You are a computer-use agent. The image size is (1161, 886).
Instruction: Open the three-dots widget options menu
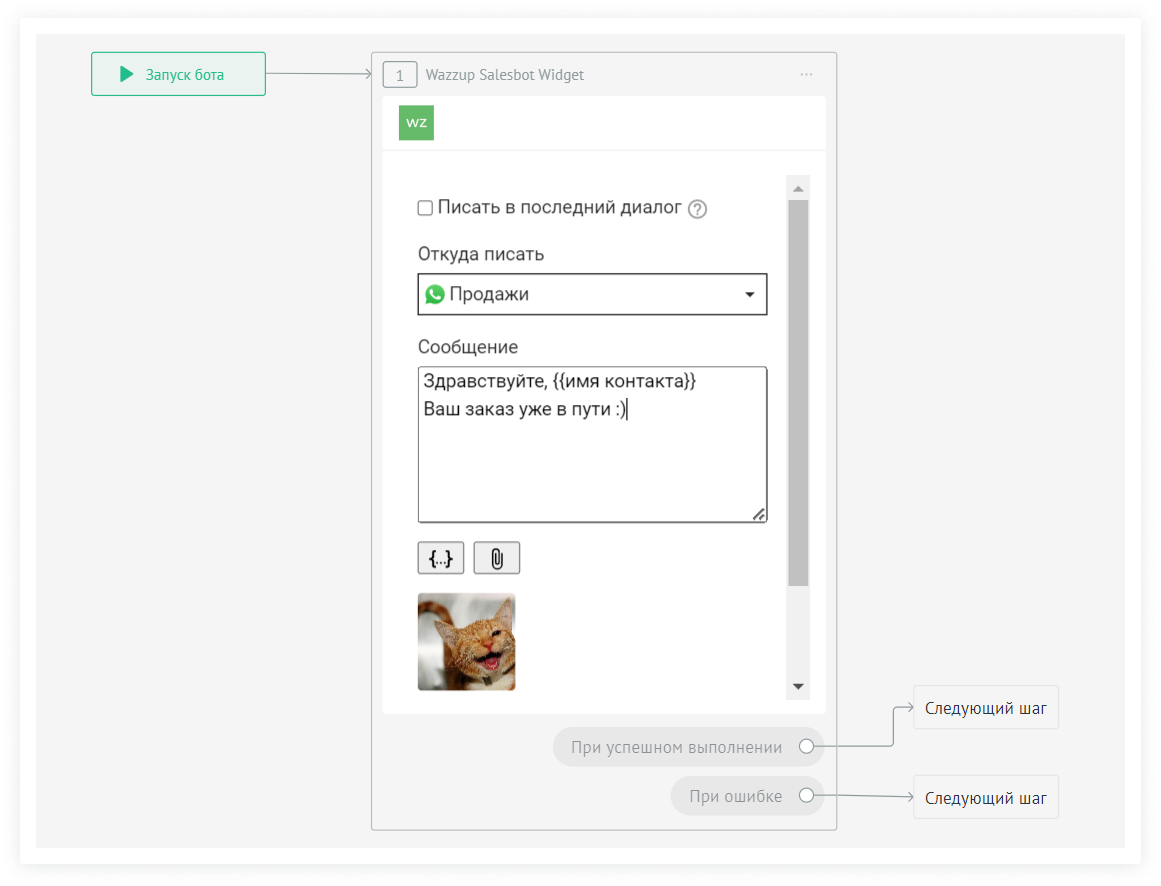pos(806,75)
